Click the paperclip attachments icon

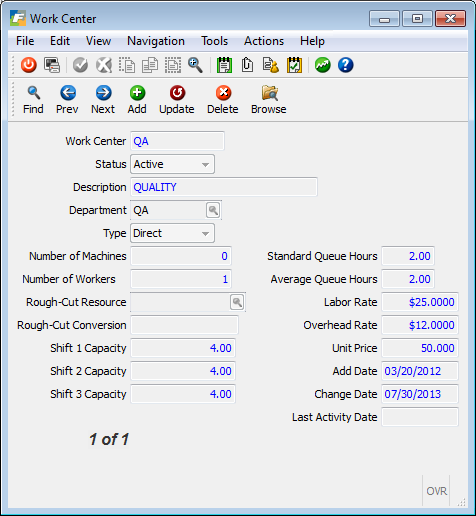pyautogui.click(x=247, y=65)
